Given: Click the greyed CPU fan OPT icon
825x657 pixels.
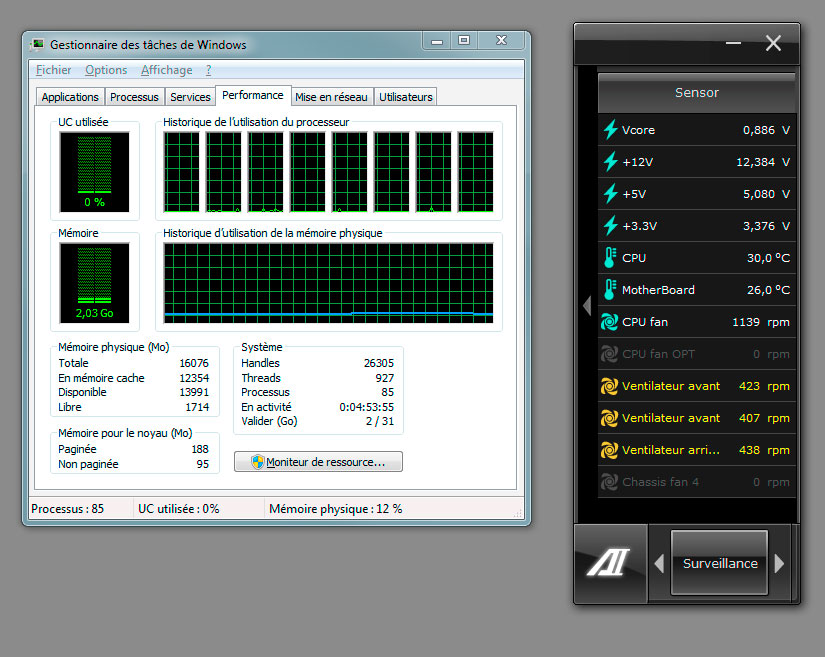Looking at the screenshot, I should point(609,354).
